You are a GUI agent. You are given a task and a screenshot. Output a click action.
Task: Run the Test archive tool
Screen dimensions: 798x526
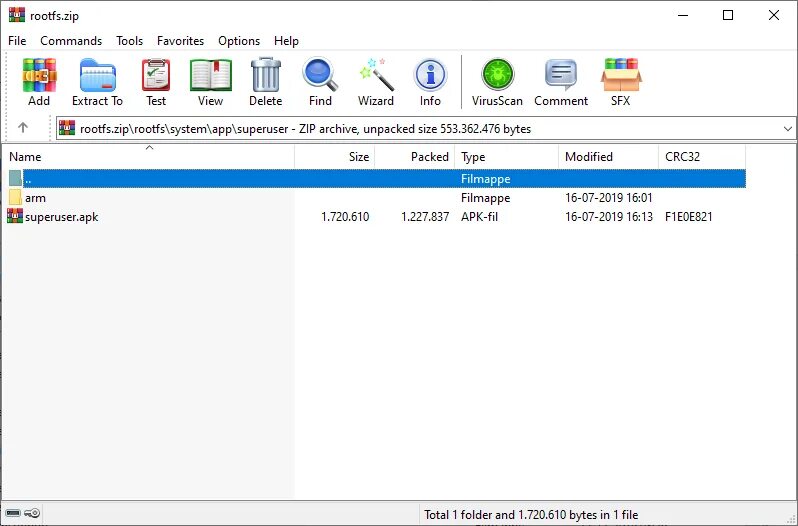(x=156, y=75)
